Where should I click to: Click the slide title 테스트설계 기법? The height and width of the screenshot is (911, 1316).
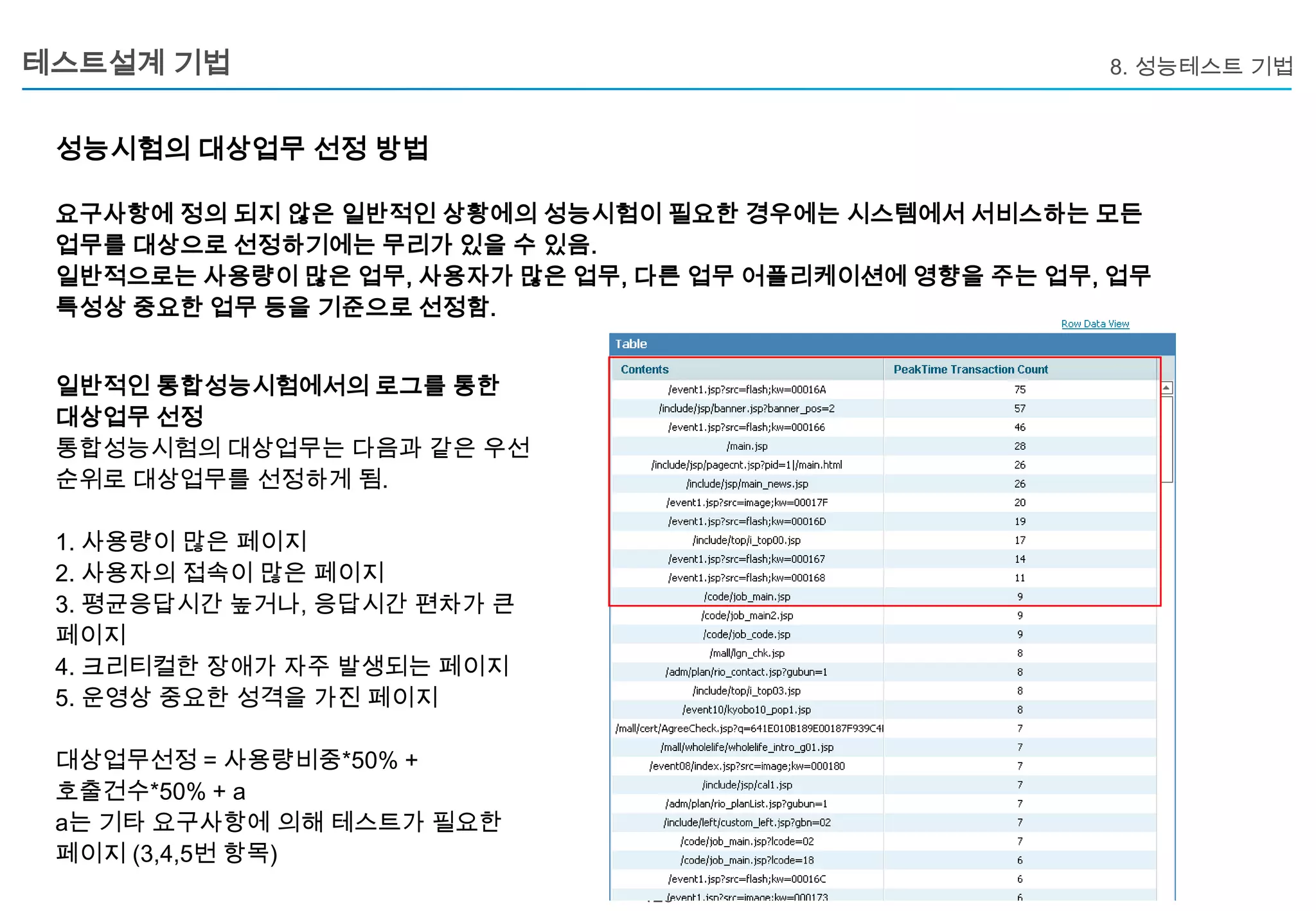[126, 63]
